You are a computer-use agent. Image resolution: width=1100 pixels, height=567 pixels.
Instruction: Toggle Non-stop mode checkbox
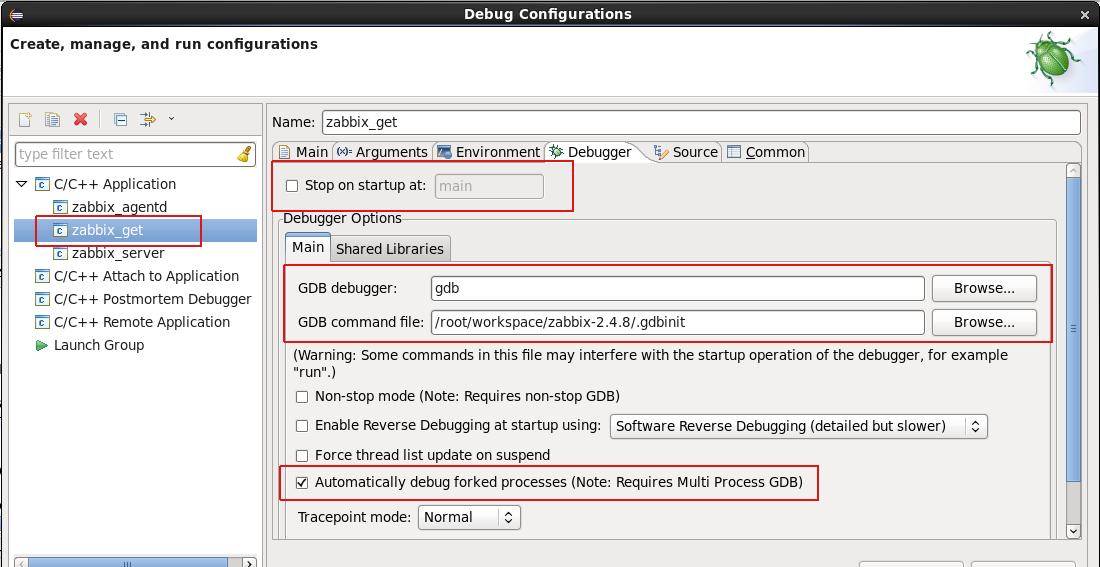pos(302,396)
